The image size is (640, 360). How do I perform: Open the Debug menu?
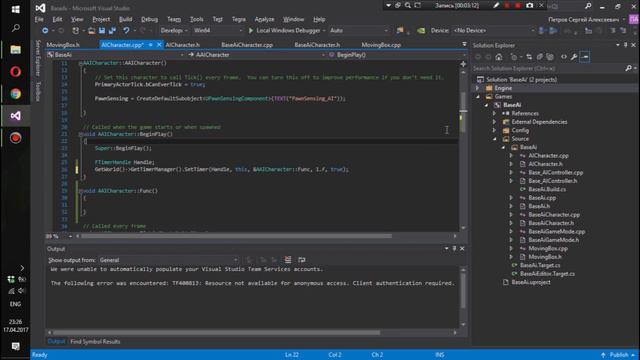point(149,20)
